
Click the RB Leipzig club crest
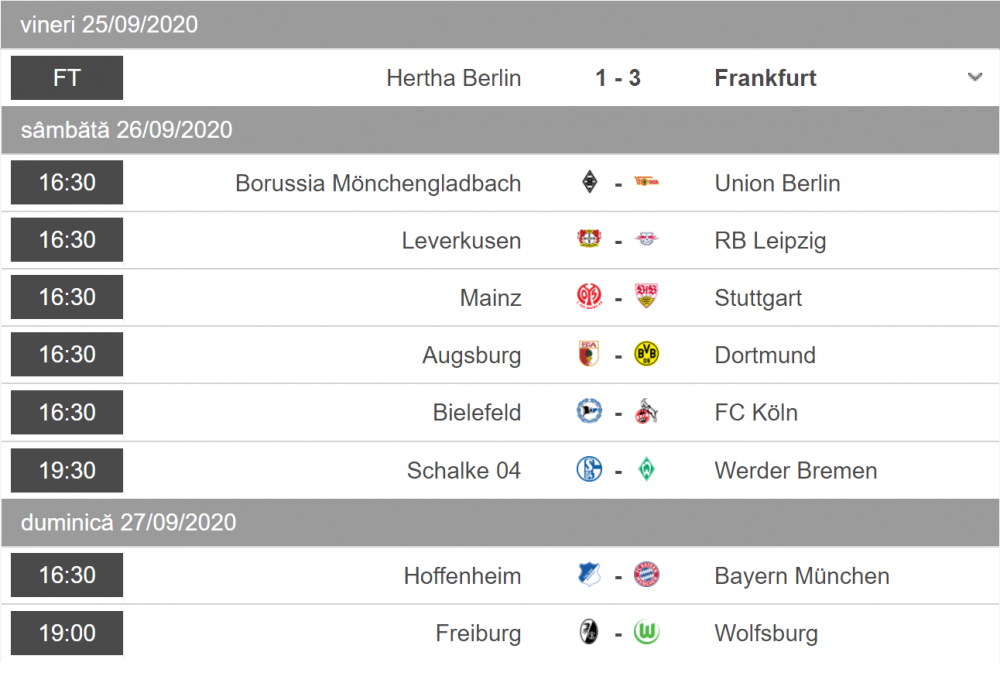647,240
